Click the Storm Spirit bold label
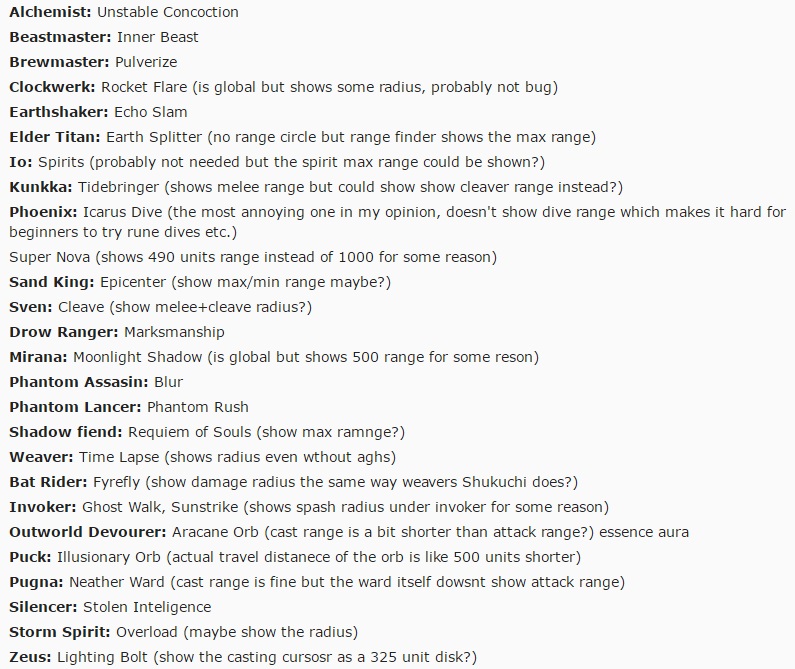795x669 pixels. (60, 632)
